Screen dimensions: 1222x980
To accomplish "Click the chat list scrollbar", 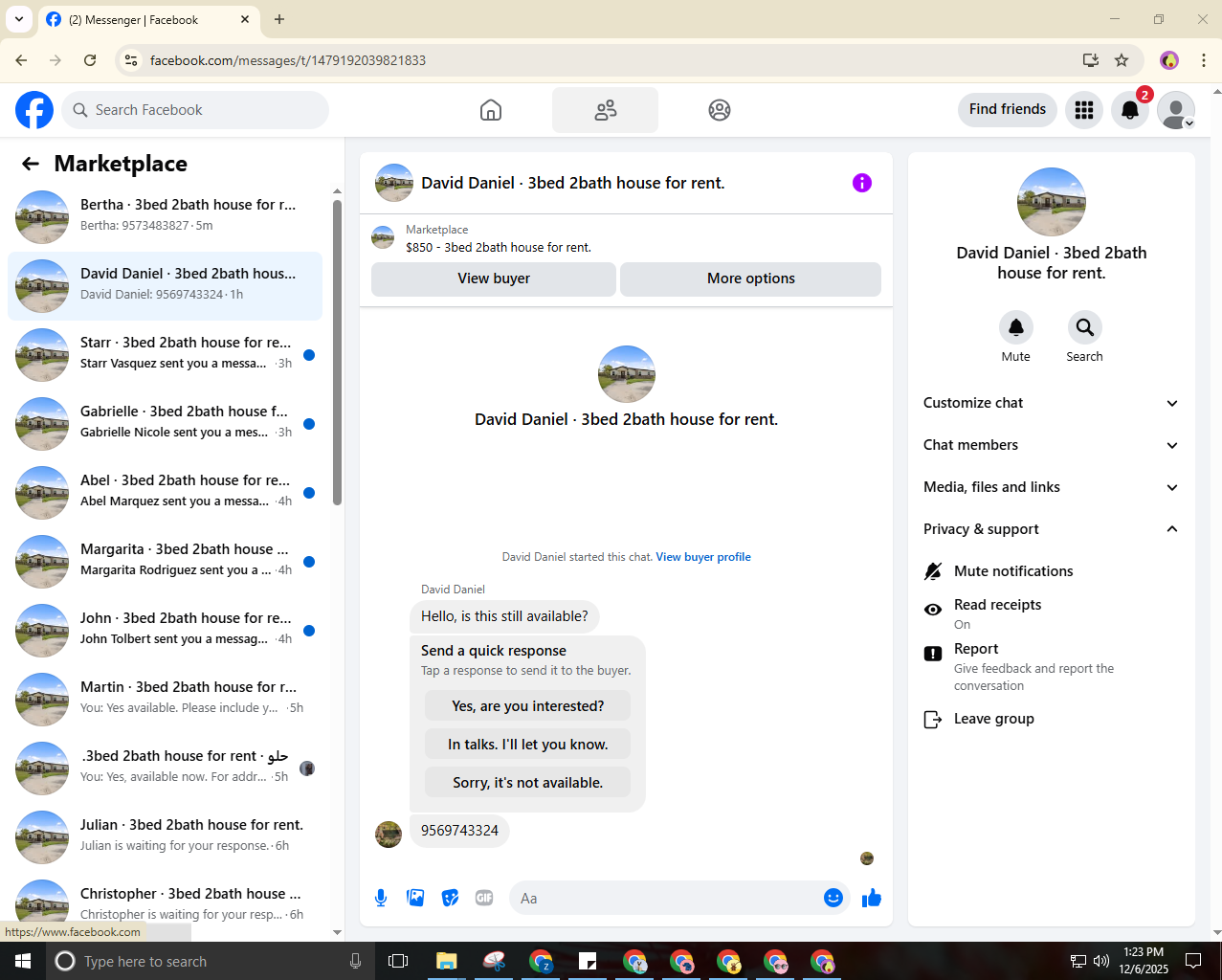I will point(337,352).
